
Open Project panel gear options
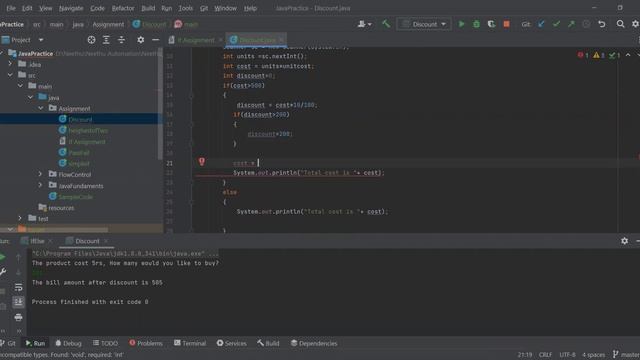(x=140, y=40)
